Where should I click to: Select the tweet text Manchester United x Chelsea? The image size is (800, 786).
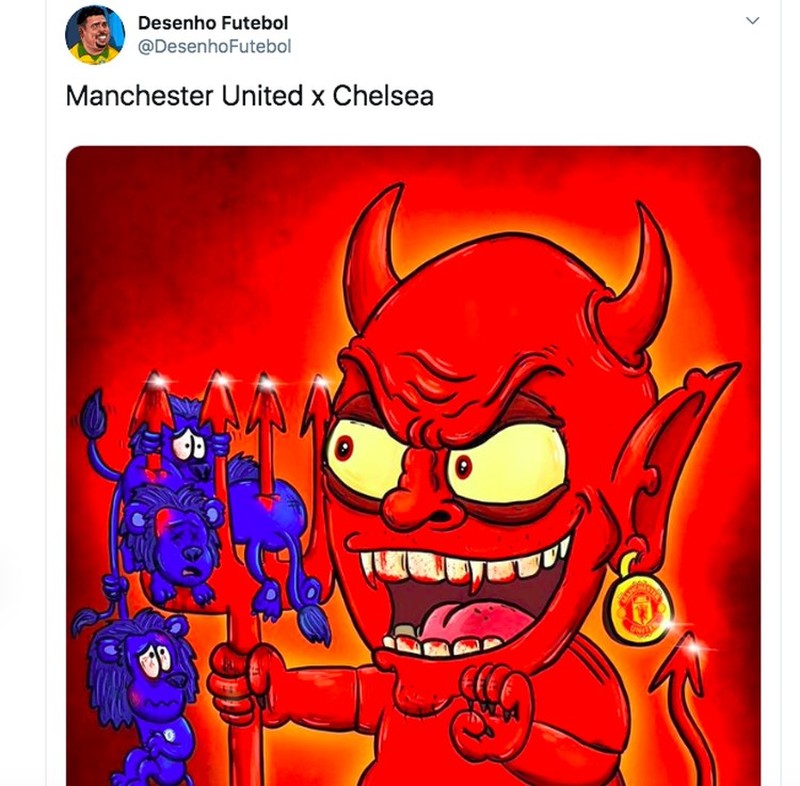[x=247, y=96]
